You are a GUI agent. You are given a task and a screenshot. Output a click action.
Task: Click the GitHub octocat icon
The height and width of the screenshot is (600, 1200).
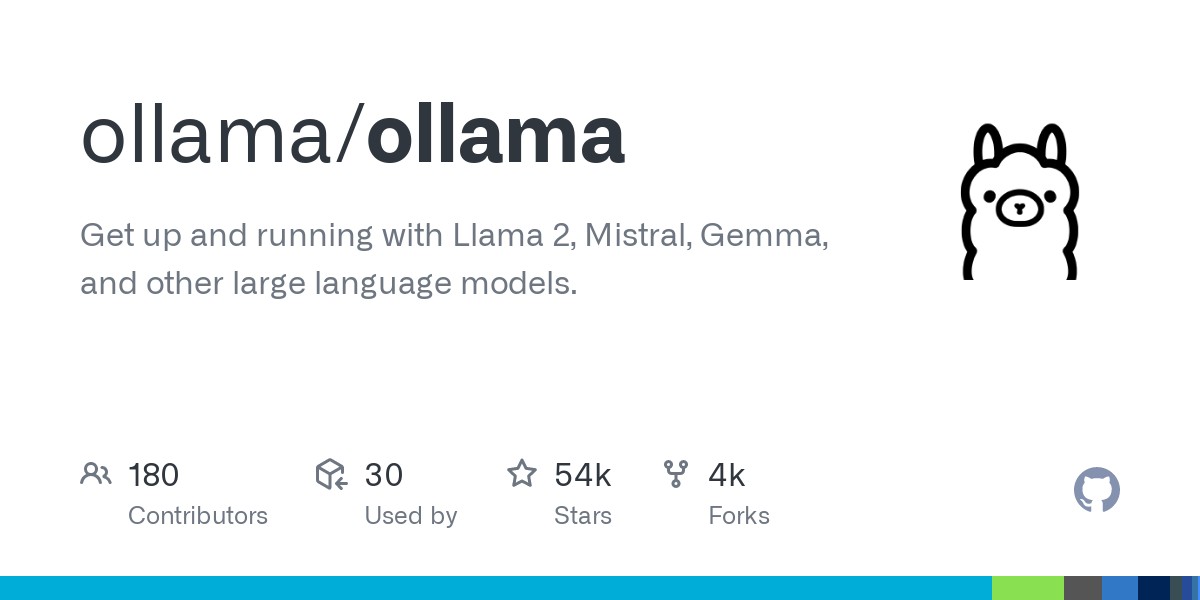click(1097, 490)
